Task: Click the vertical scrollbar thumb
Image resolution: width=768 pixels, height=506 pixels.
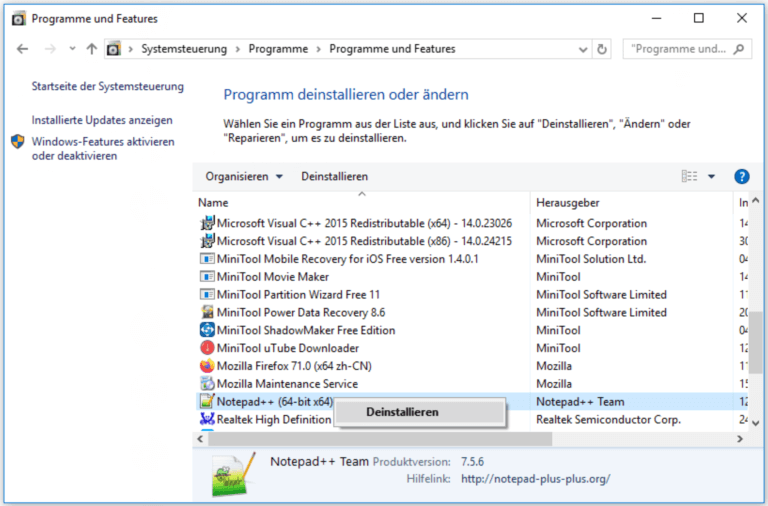Action: (x=756, y=342)
